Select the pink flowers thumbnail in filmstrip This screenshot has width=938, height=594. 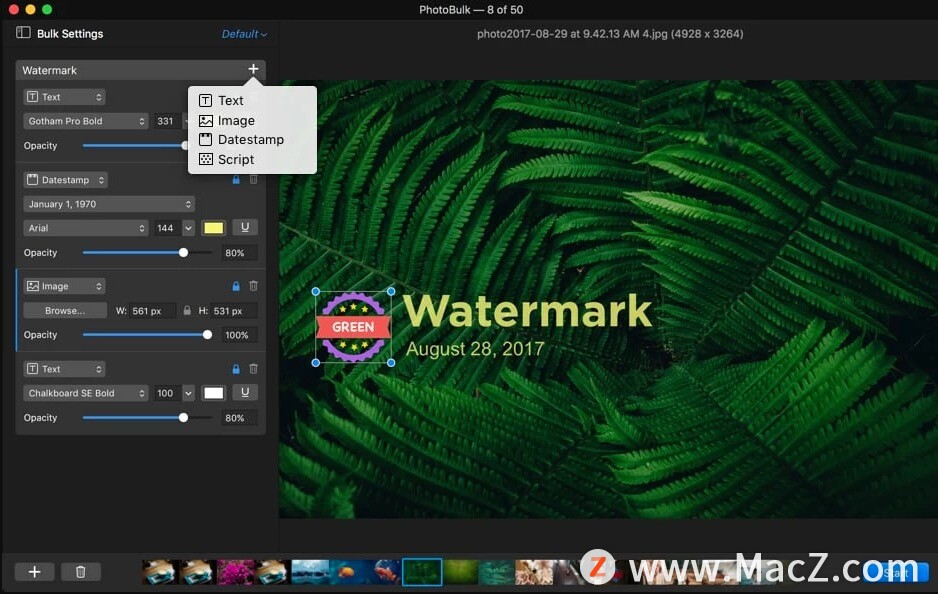click(235, 572)
